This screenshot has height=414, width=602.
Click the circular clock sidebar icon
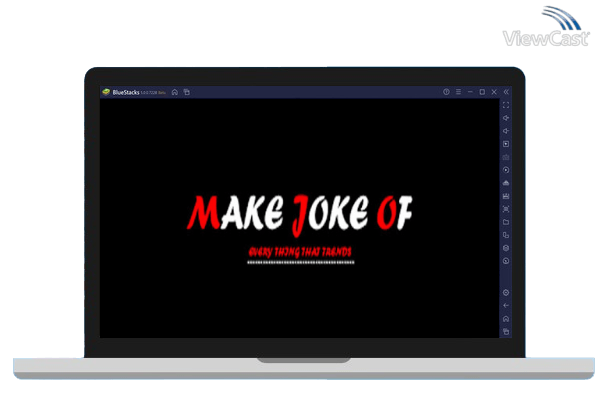[x=506, y=261]
